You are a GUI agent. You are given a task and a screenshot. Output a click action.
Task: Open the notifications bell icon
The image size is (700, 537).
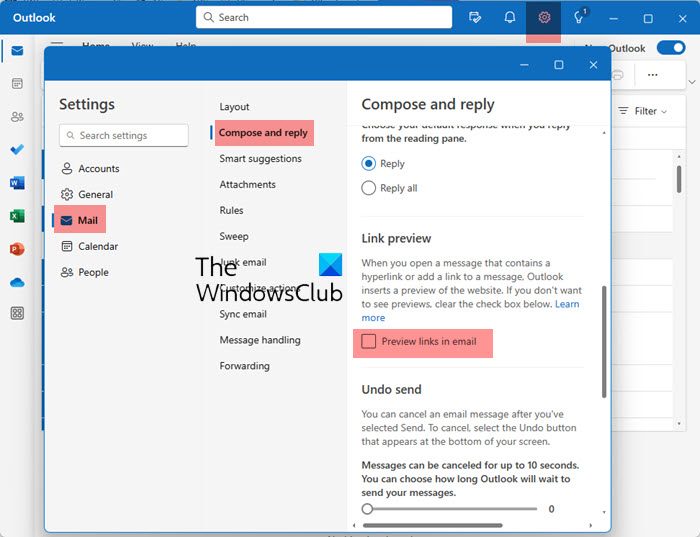509,18
